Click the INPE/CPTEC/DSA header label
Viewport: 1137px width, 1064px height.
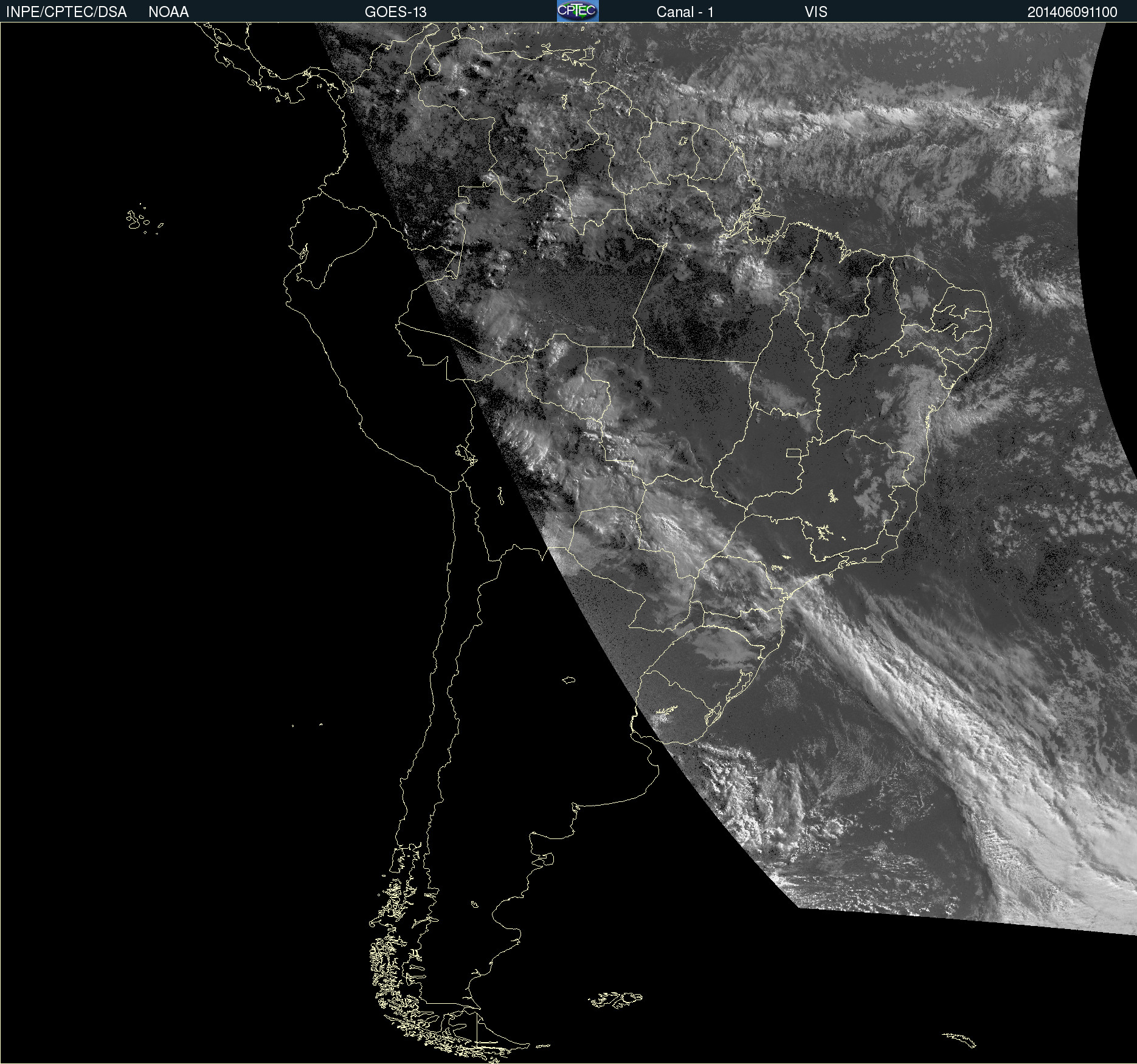(x=66, y=12)
